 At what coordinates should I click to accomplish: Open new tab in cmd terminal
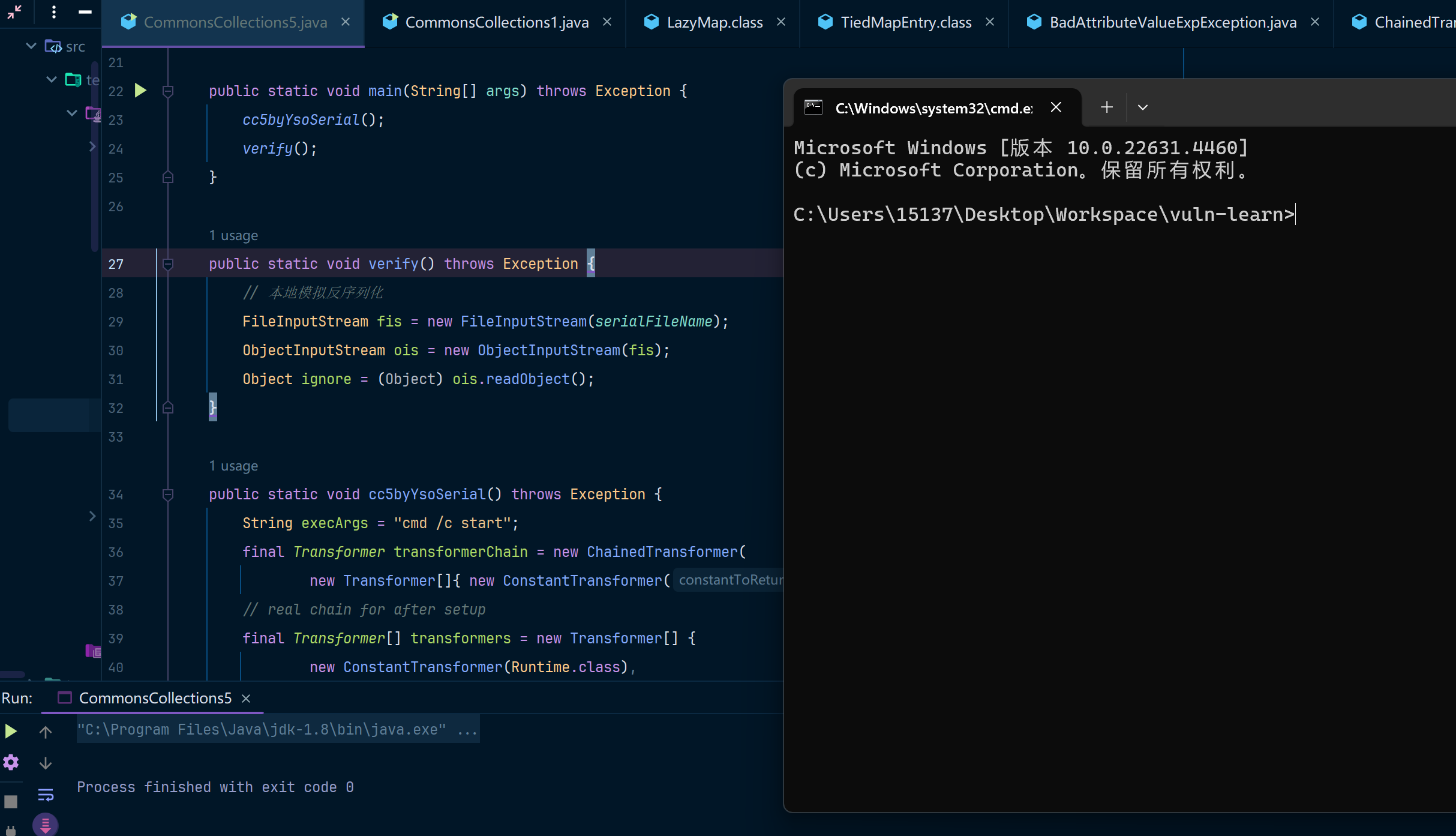1107,107
